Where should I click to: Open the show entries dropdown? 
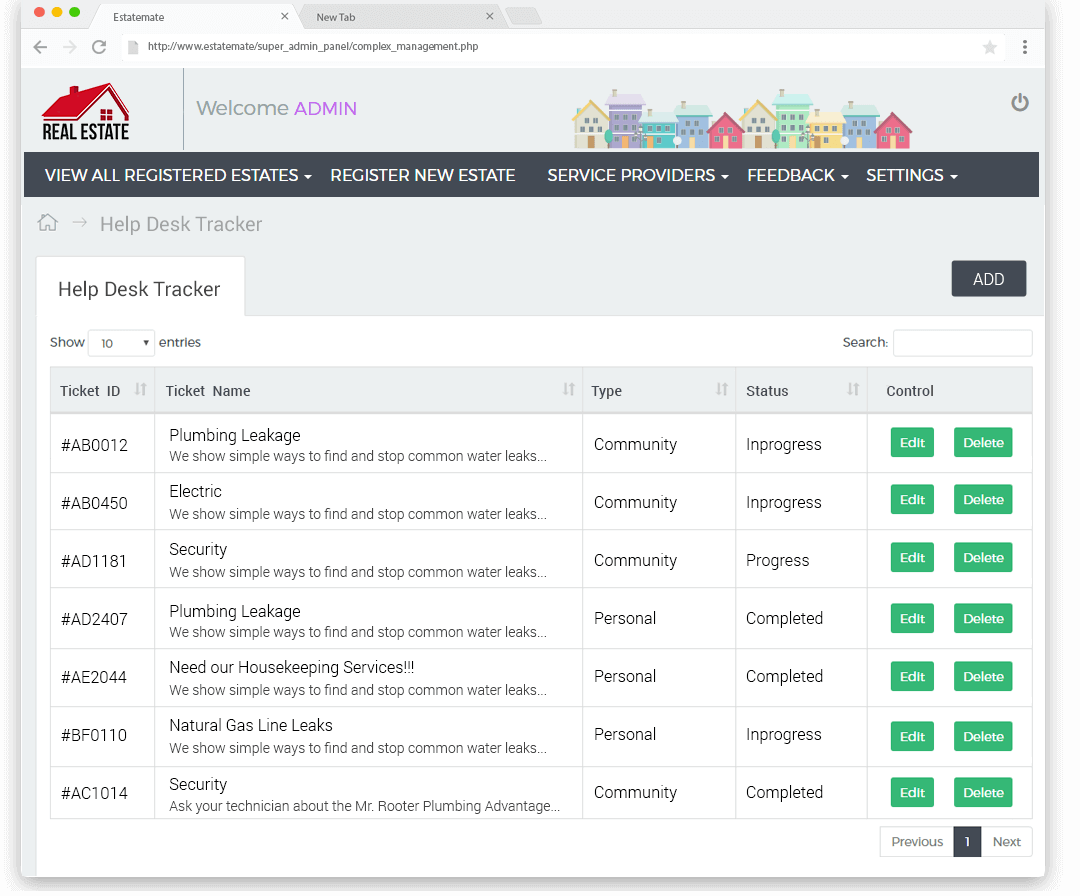121,343
